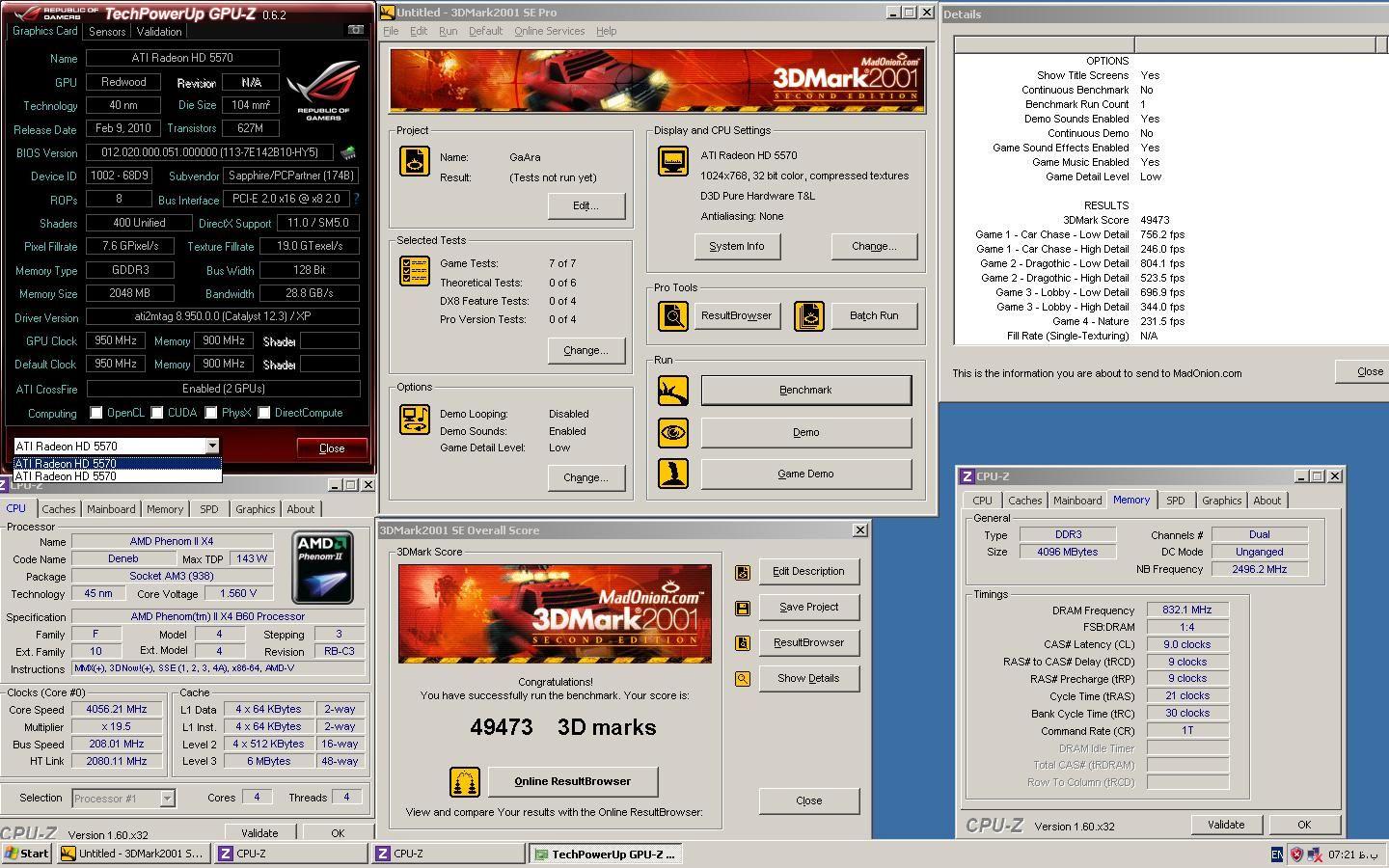Toggle the PhysX checkbox in GPU-Z

(211, 413)
